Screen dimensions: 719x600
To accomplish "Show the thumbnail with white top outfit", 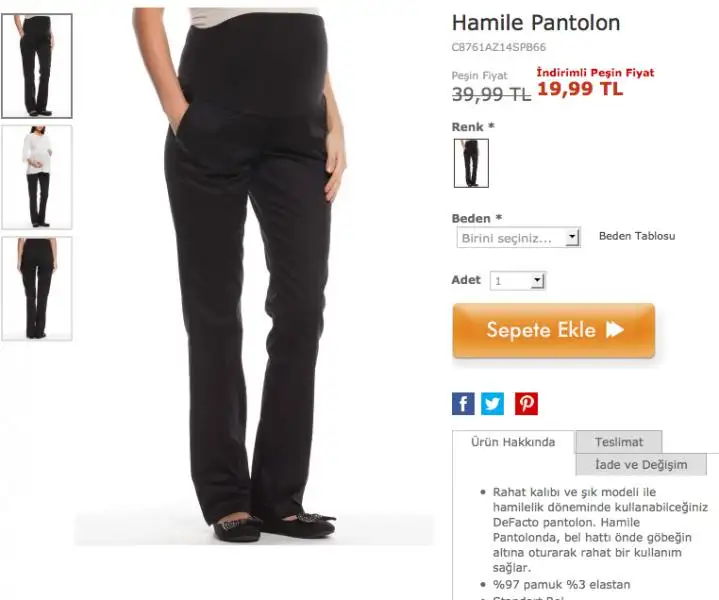I will 37,177.
